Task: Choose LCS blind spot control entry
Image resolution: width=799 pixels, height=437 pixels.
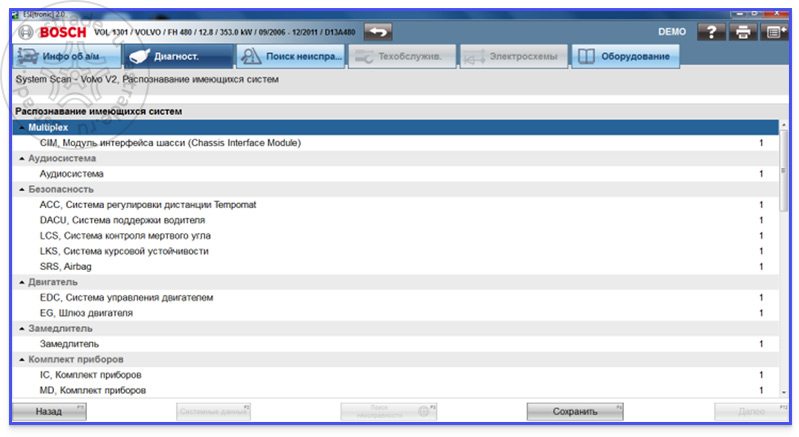Action: (x=395, y=236)
